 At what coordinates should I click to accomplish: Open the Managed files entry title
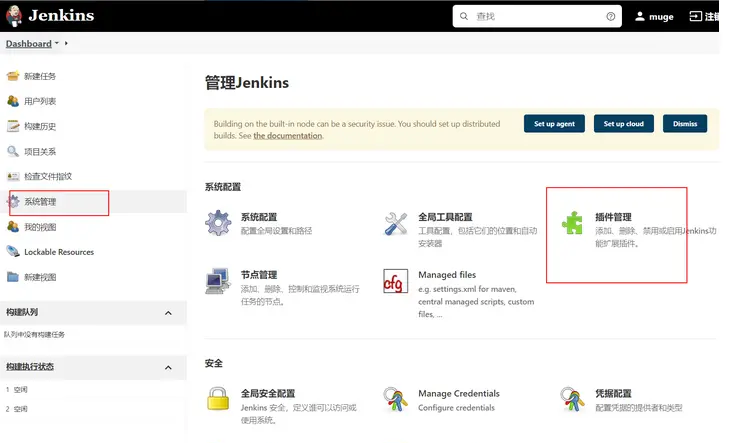[447, 275]
